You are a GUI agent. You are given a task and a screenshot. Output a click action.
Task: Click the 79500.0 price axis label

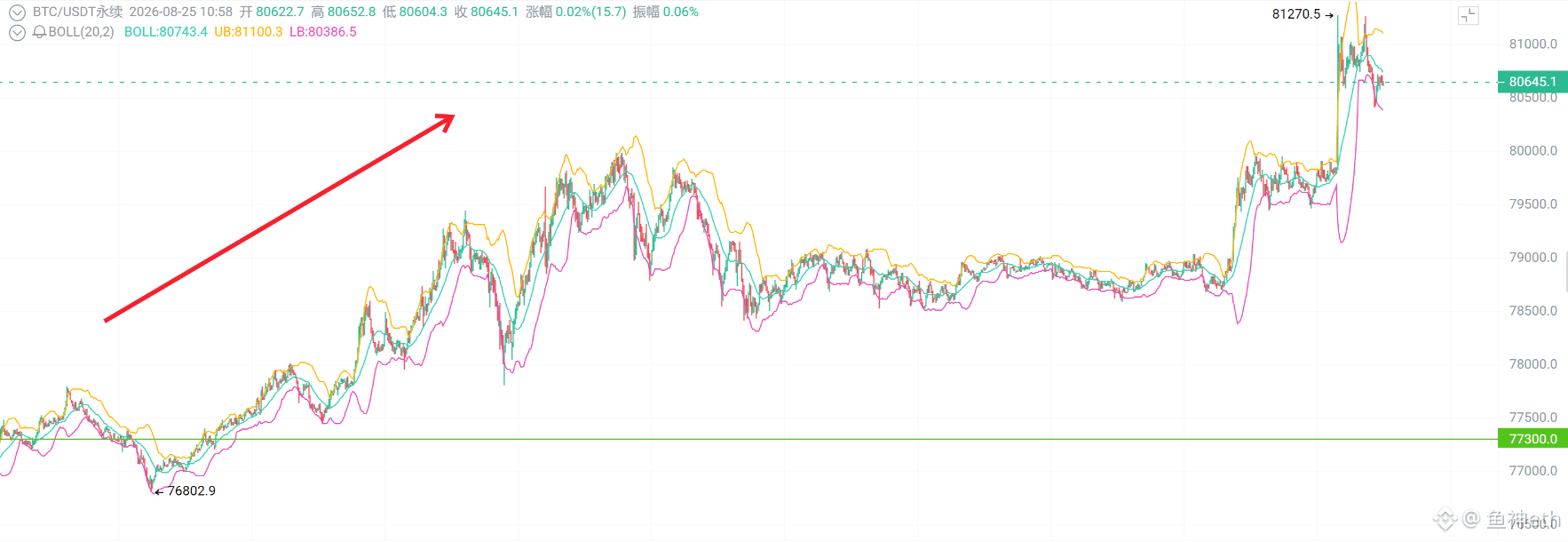click(1533, 204)
